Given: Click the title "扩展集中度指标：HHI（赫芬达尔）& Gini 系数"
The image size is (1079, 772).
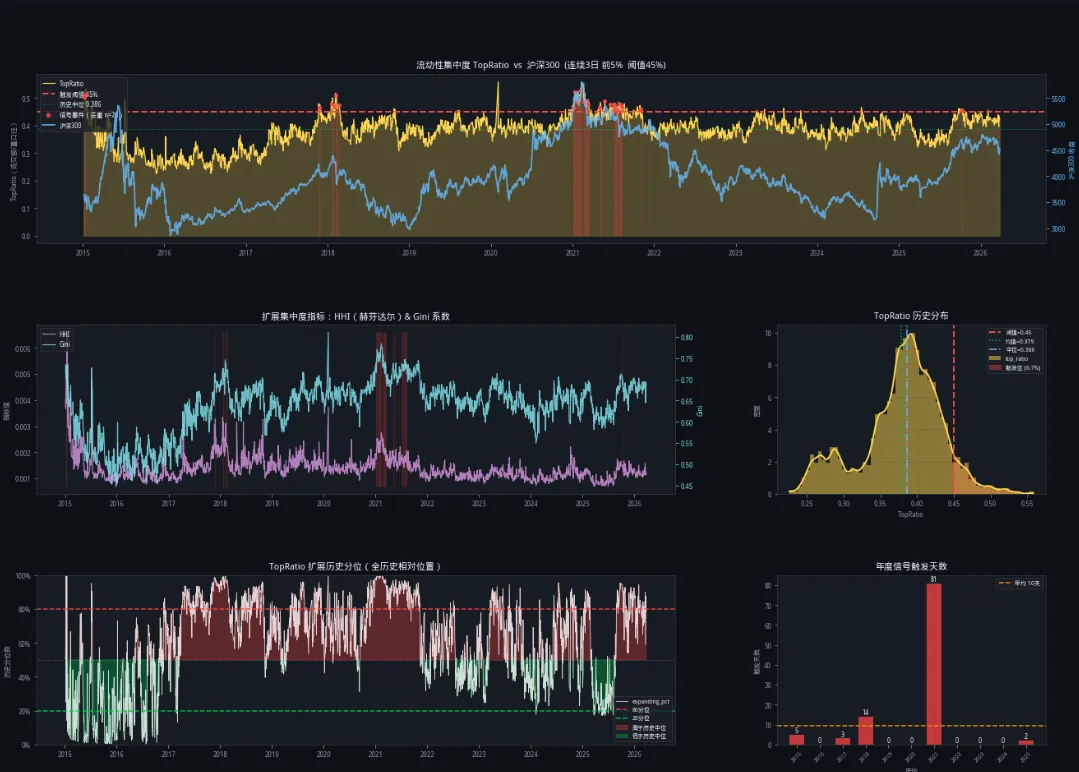Looking at the screenshot, I should (x=355, y=317).
